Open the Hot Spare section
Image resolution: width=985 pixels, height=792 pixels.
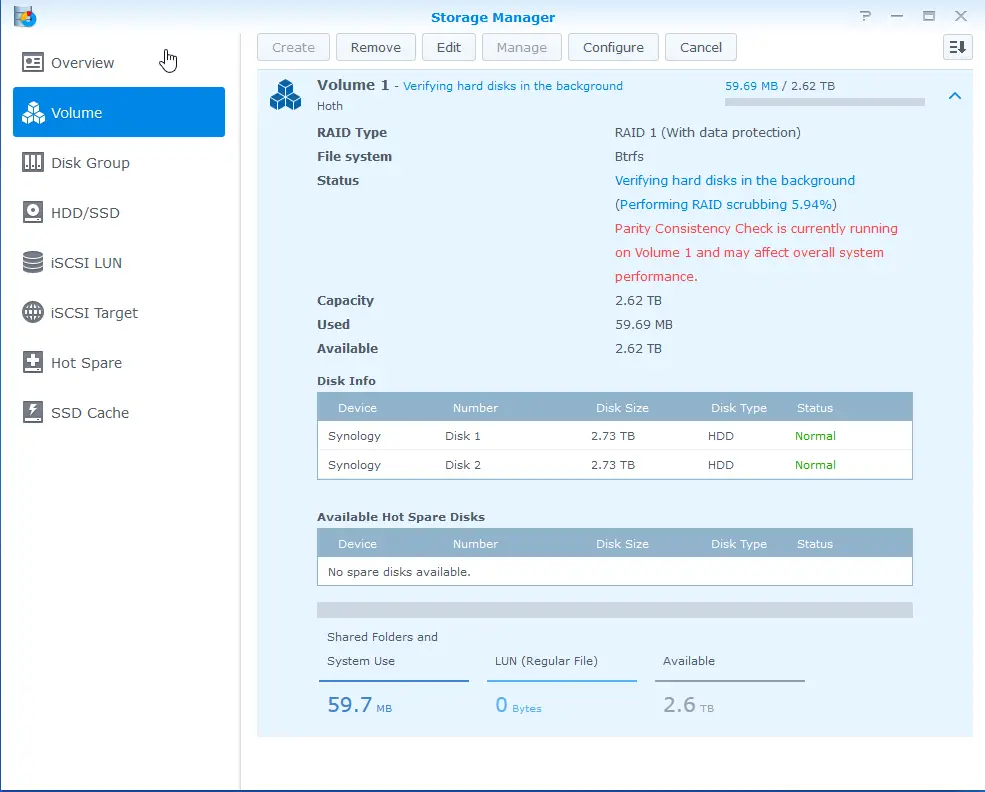[86, 363]
